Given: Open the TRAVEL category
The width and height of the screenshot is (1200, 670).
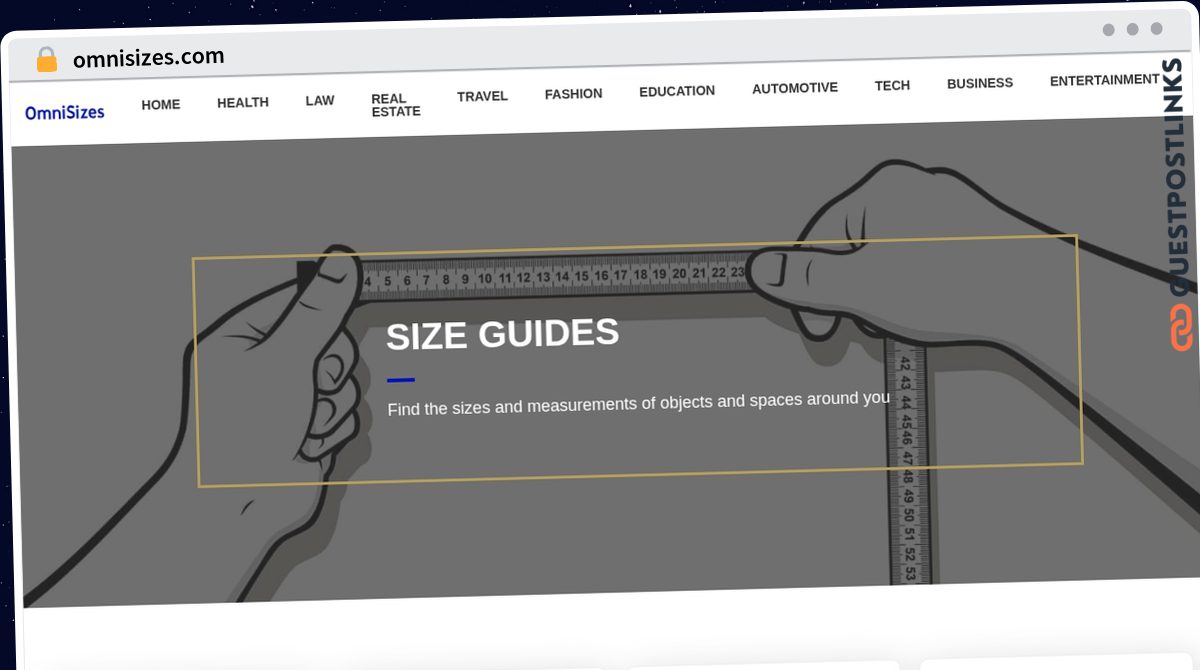Looking at the screenshot, I should click(482, 96).
